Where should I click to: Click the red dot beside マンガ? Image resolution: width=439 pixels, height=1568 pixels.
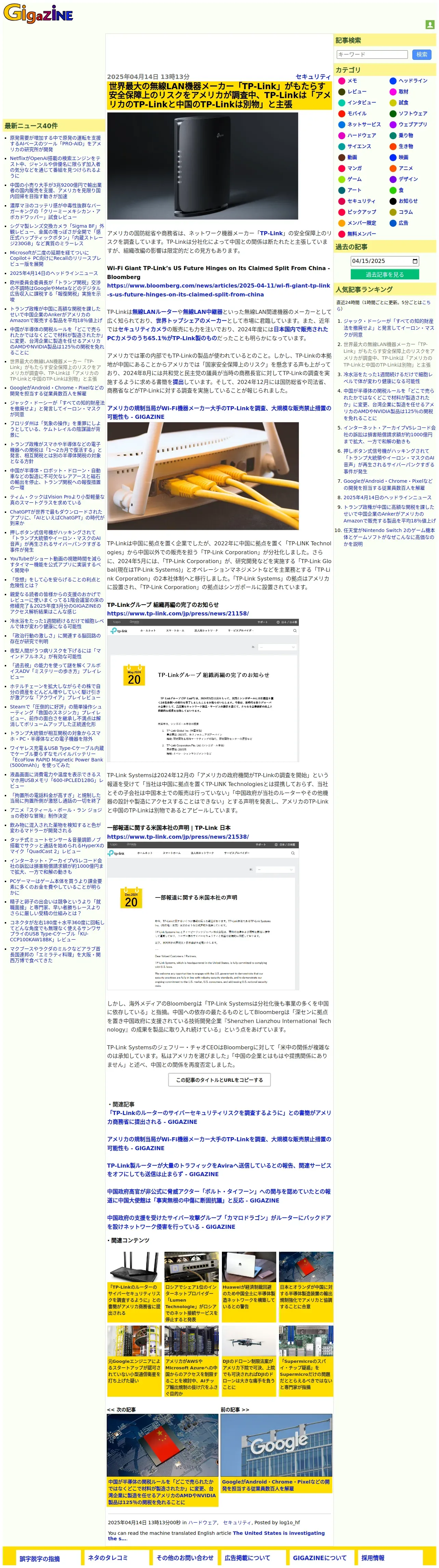(342, 169)
